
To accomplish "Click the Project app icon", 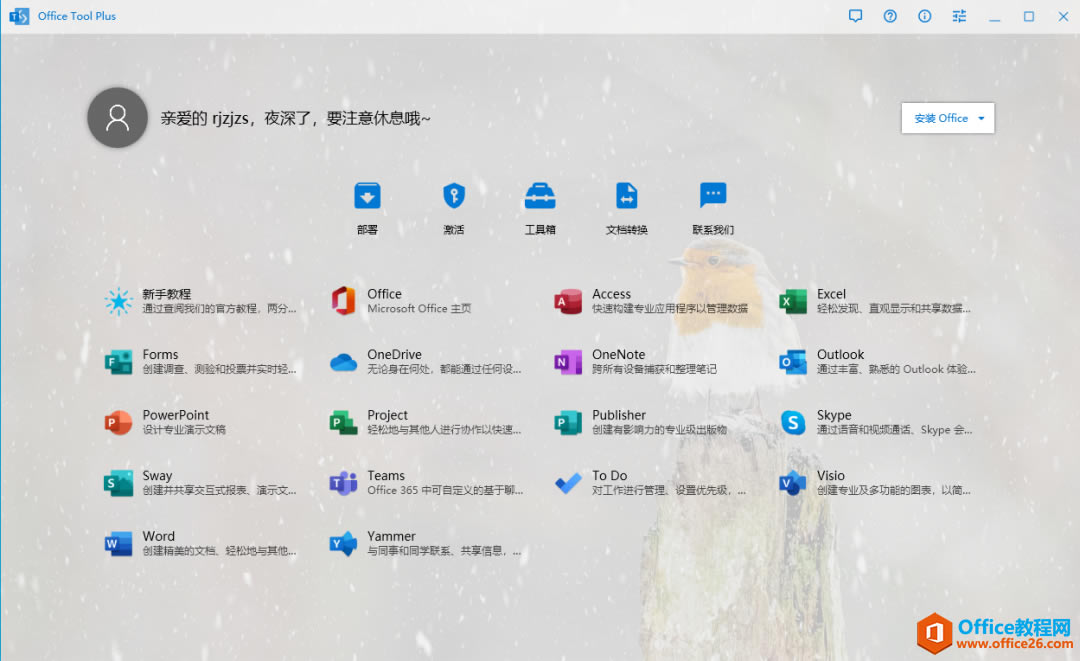I will (343, 423).
